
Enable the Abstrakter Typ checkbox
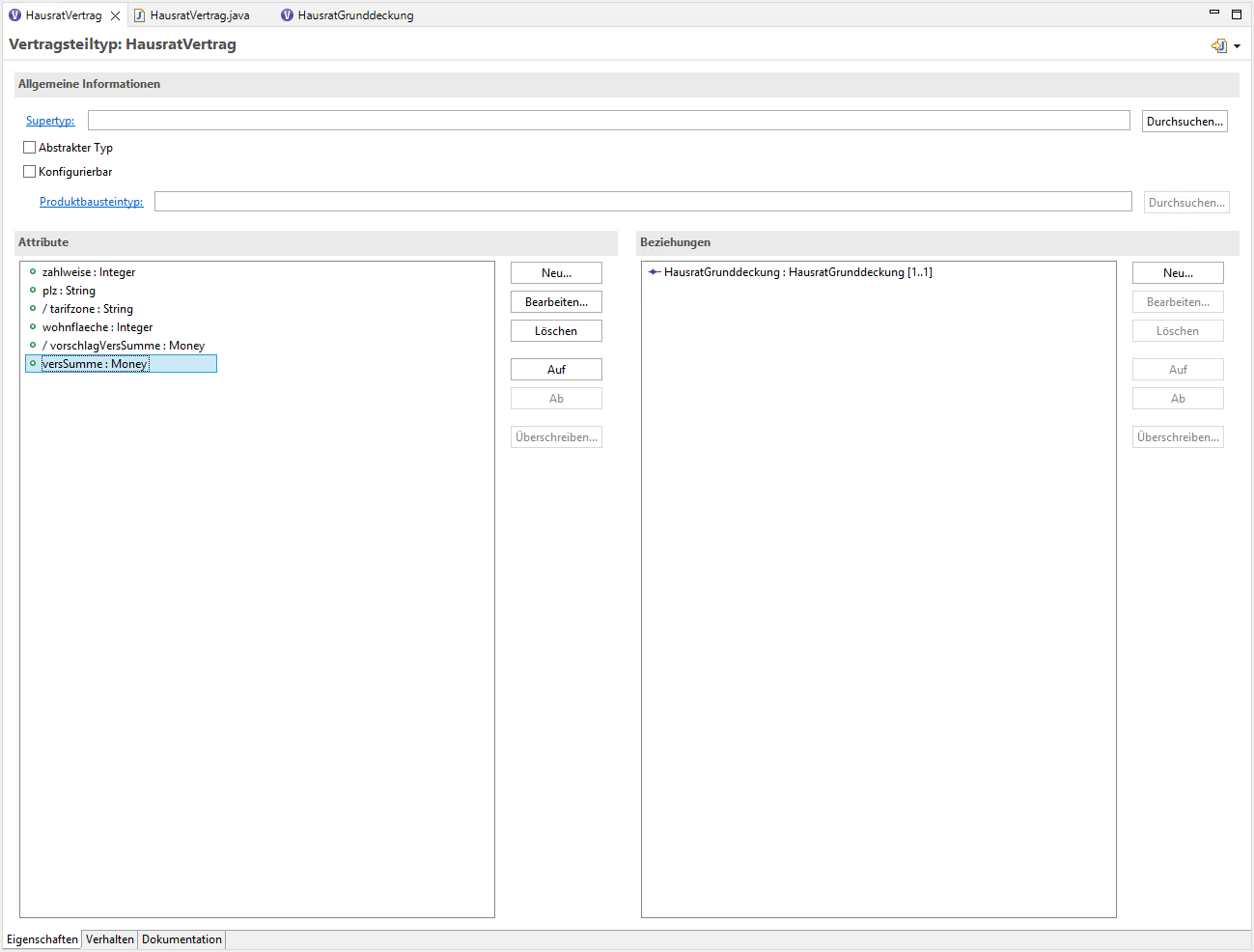click(30, 148)
